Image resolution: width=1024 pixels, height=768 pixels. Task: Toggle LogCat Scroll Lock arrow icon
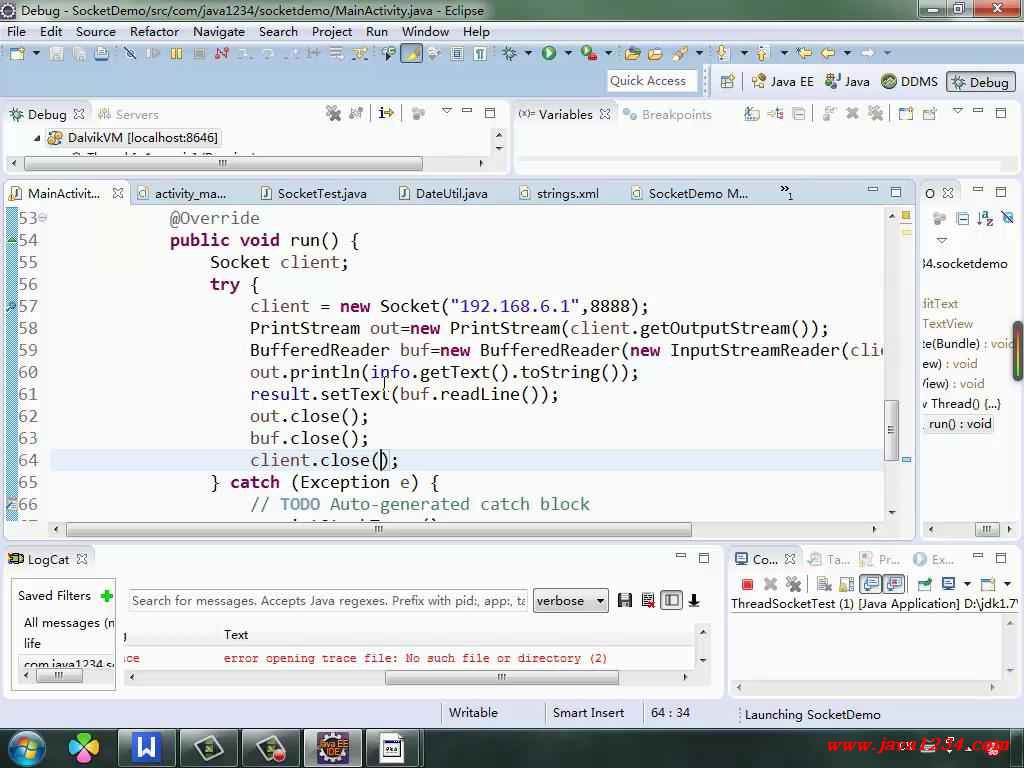(694, 601)
